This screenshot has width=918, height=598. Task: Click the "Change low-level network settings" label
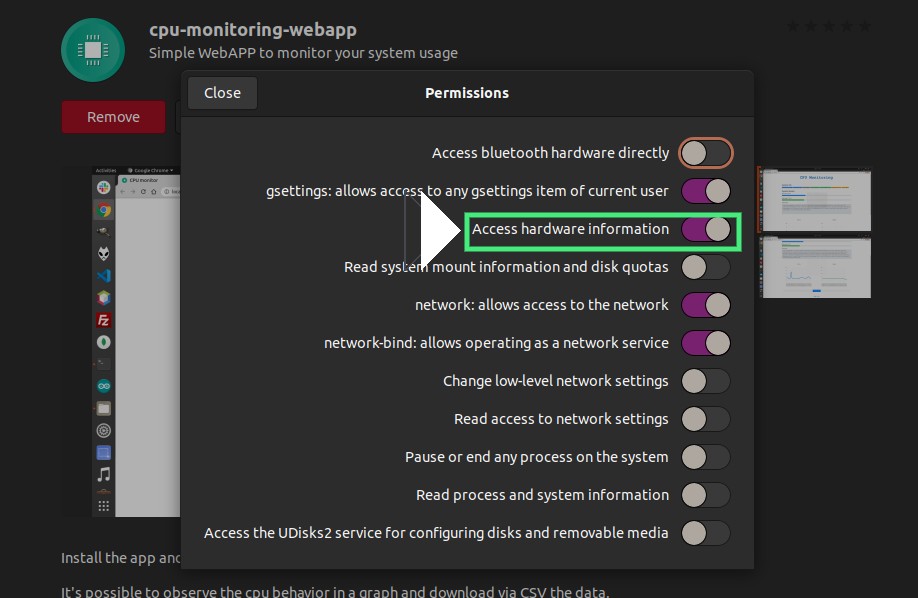[556, 381]
